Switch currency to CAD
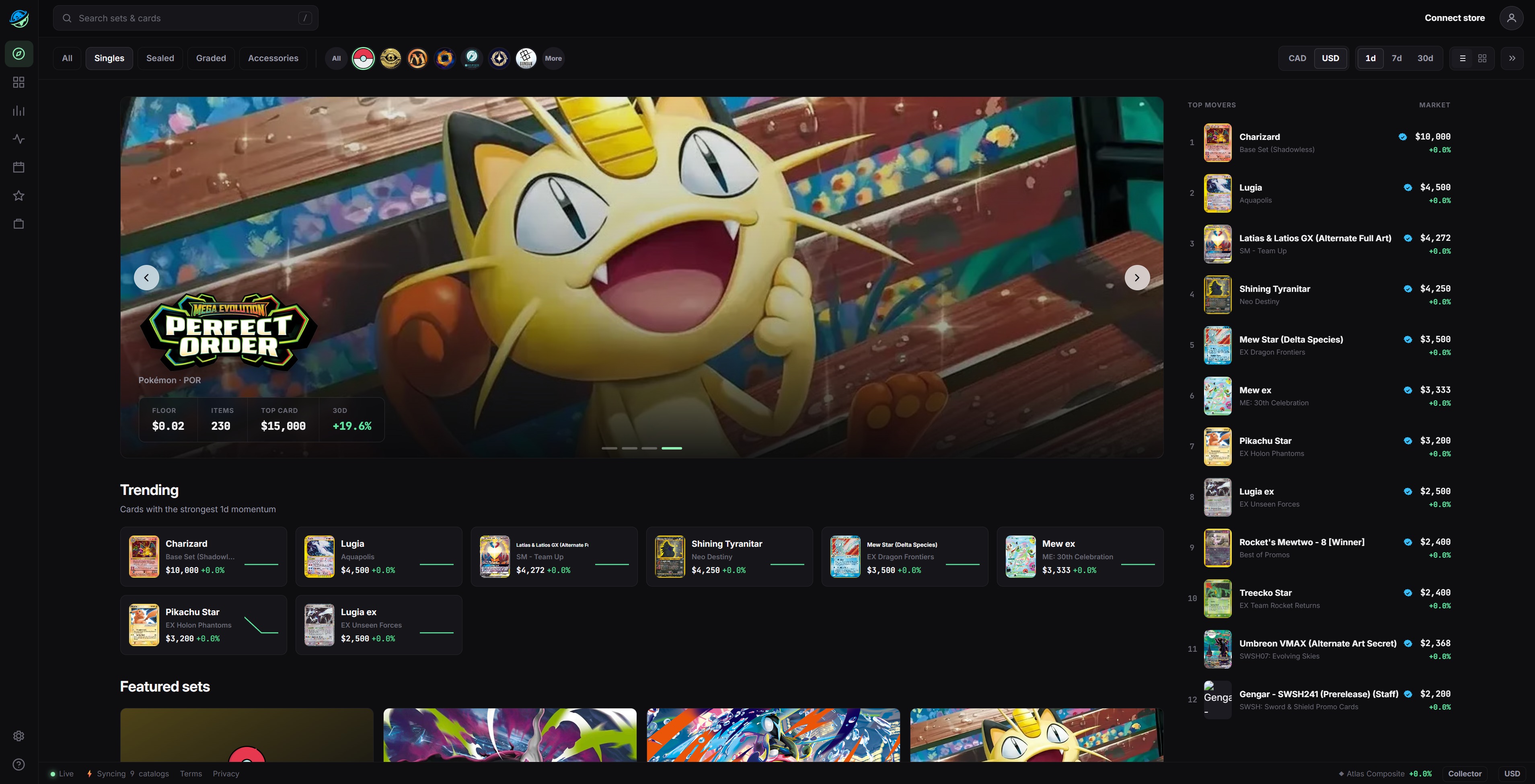Screen dimensions: 1535x784 (x=1297, y=58)
